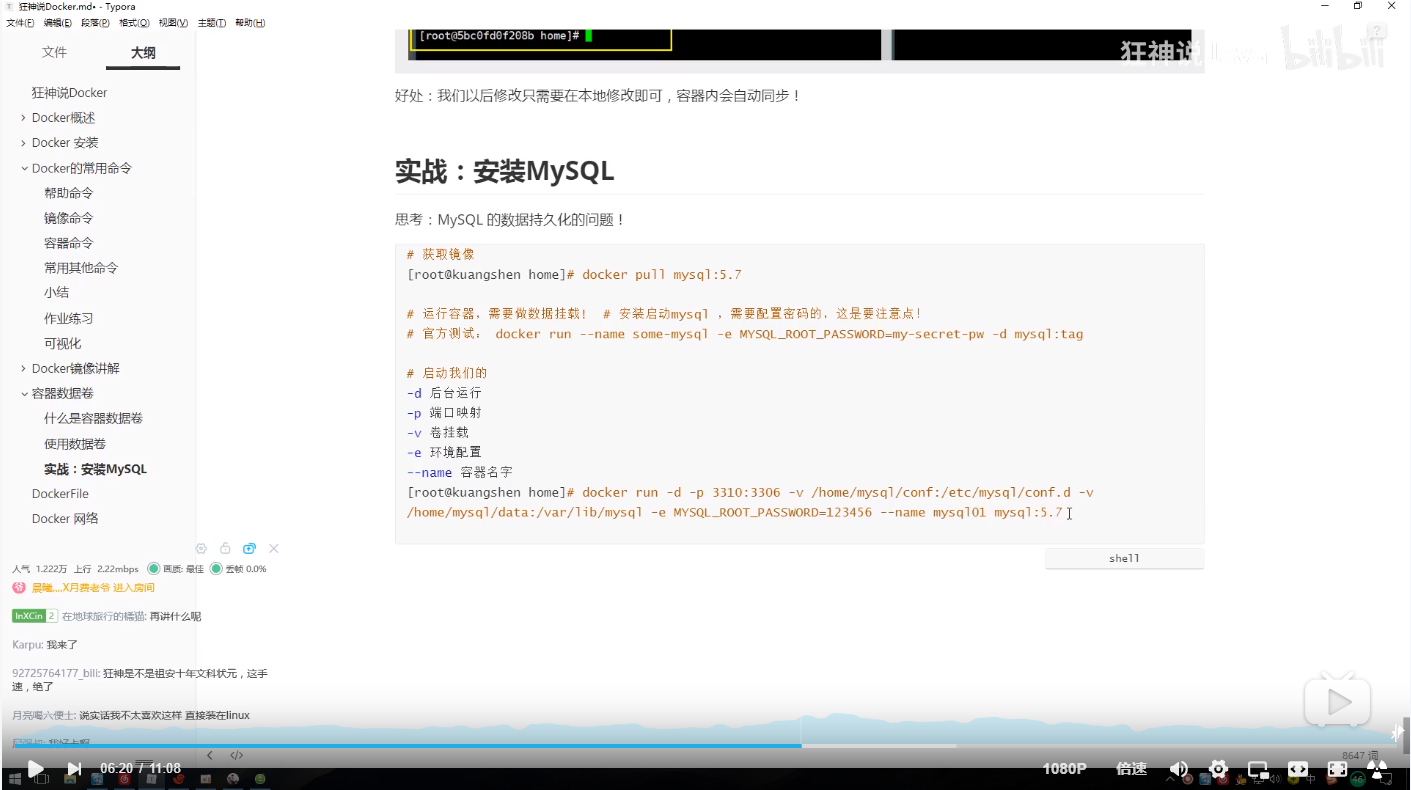The width and height of the screenshot is (1411, 790).
Task: Go to 使用数据卷 outline entry
Action: tap(75, 444)
